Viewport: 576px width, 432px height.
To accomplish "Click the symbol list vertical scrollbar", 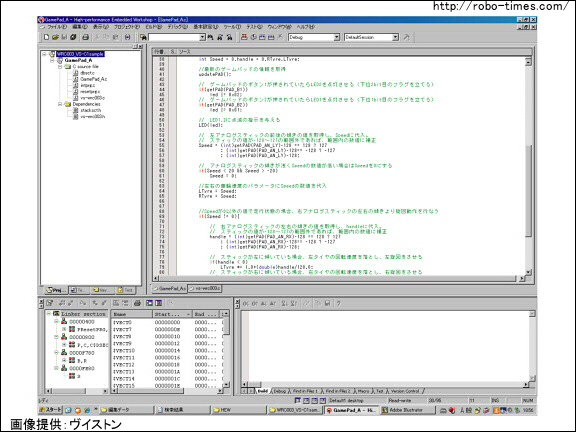I will coord(226,349).
